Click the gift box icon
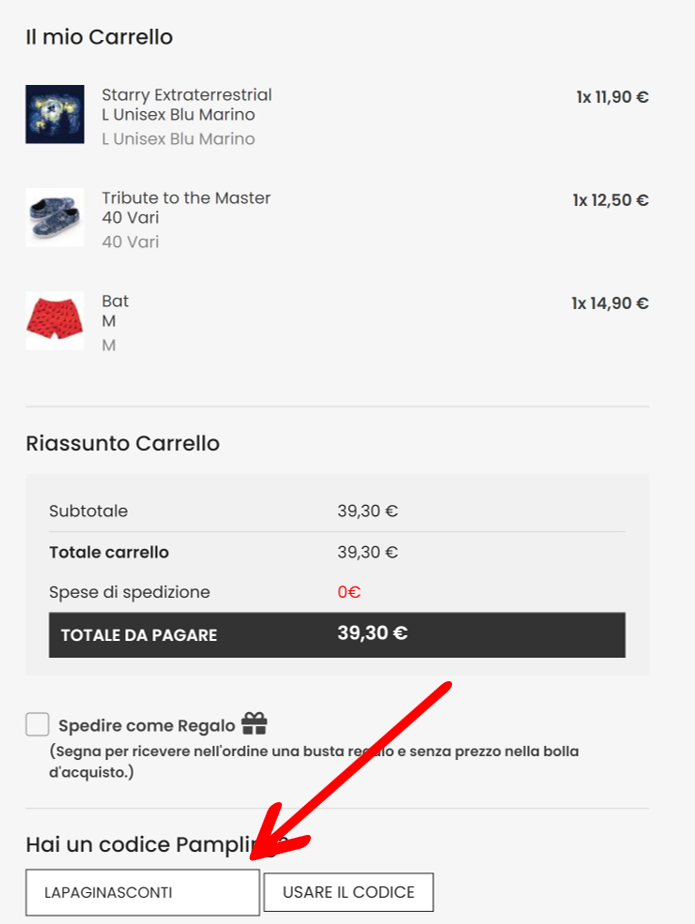This screenshot has width=695, height=924. coord(254,723)
